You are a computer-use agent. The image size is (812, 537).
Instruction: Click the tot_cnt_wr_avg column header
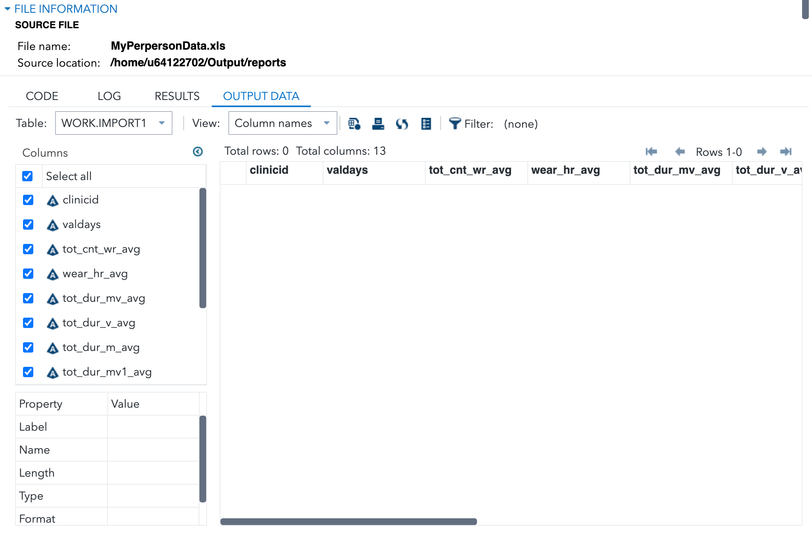click(476, 172)
